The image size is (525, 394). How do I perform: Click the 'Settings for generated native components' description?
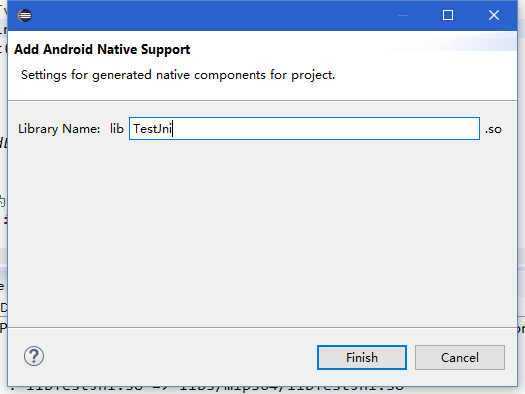coord(178,75)
